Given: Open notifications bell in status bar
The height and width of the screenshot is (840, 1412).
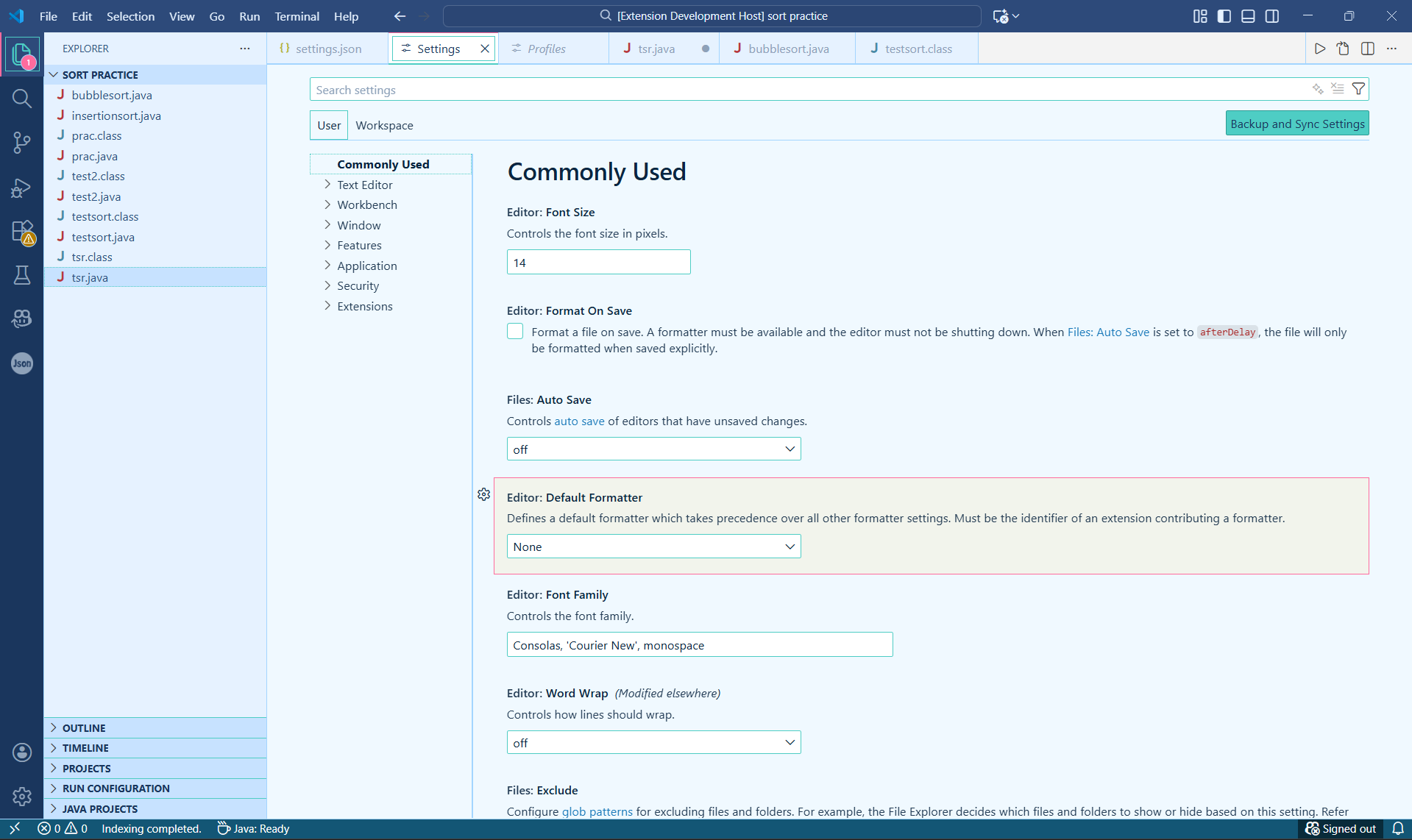Looking at the screenshot, I should [1398, 829].
